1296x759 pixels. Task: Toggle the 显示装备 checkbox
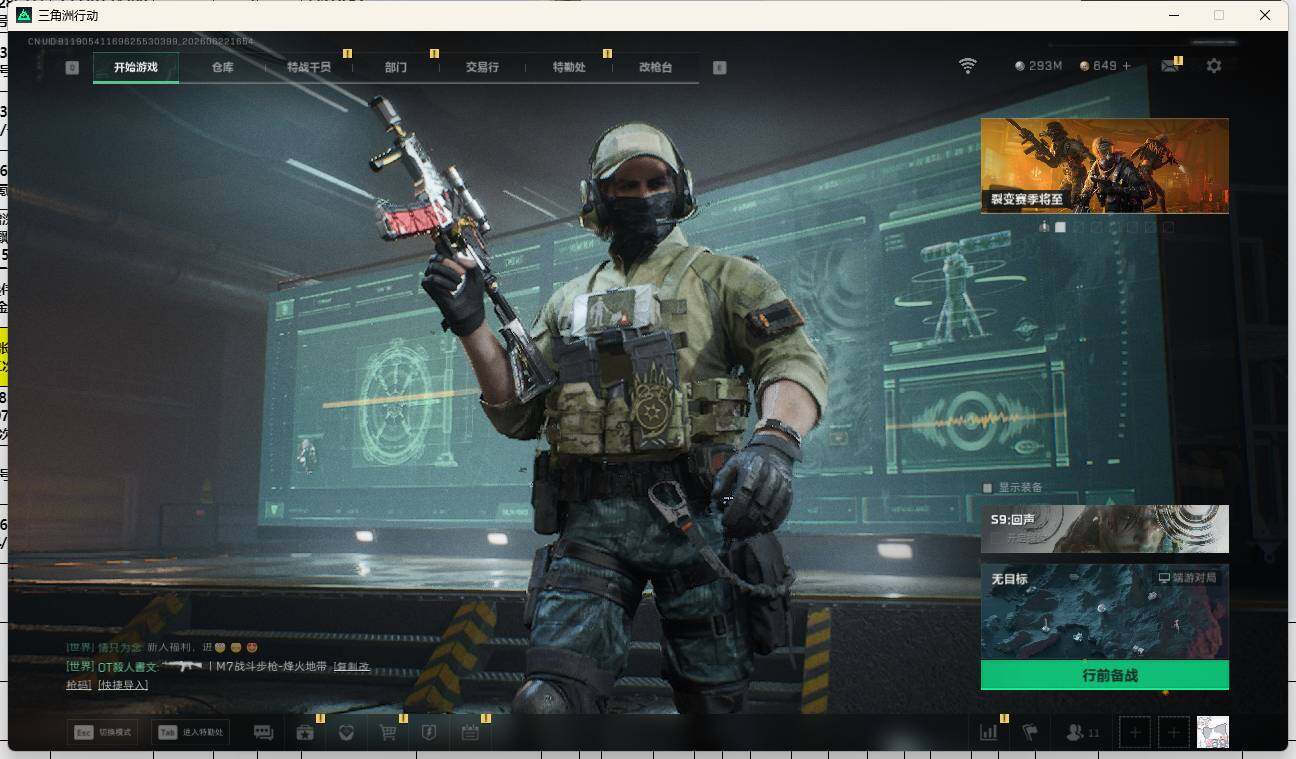[988, 488]
